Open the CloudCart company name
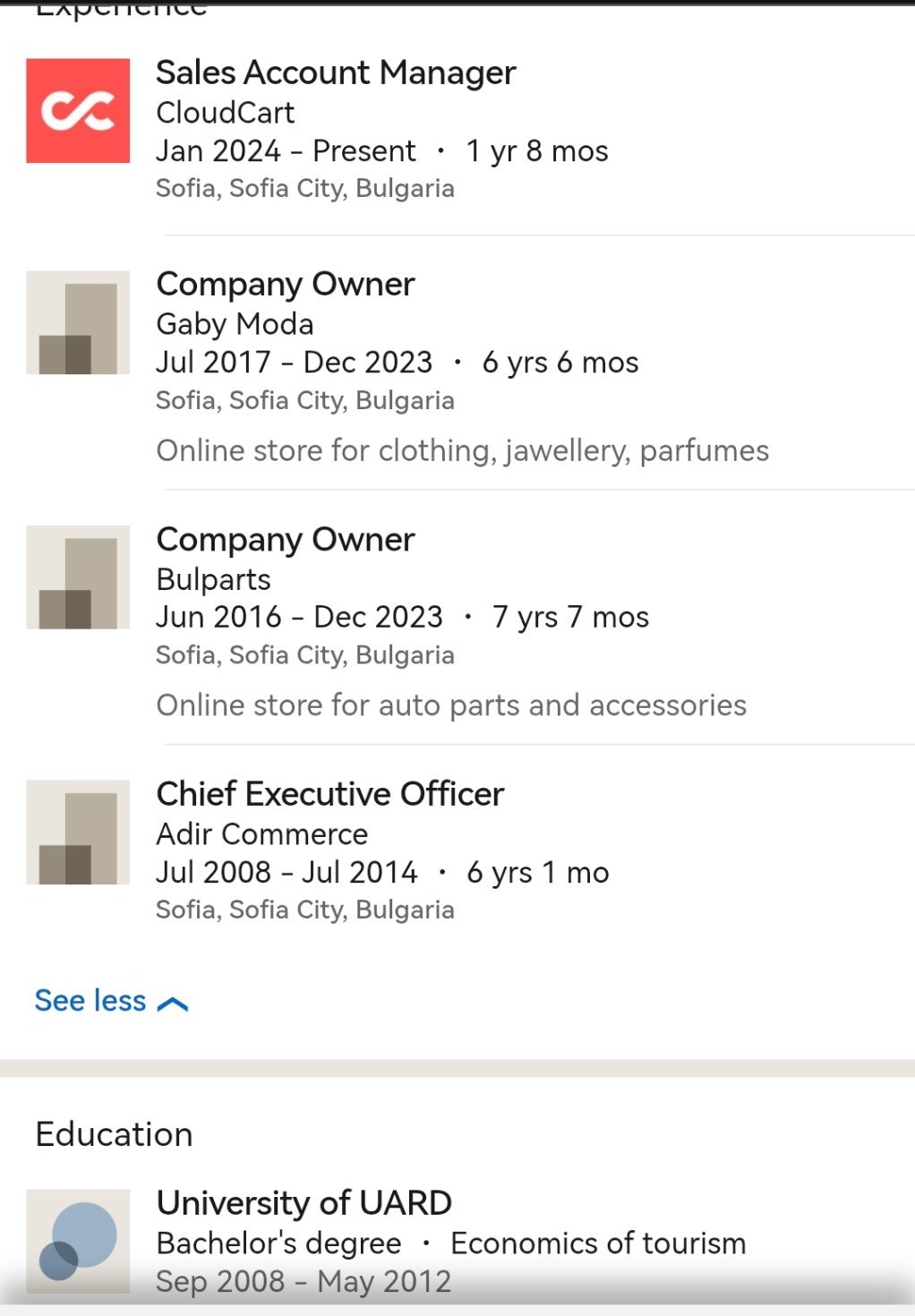Screen dimensions: 915x1316 [225, 113]
